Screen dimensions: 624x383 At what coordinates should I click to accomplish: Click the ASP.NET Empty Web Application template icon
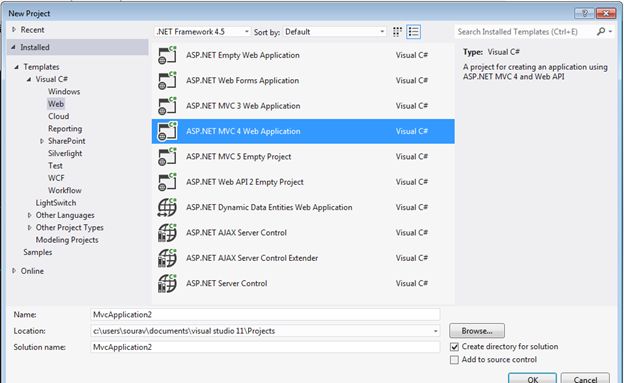click(x=167, y=55)
